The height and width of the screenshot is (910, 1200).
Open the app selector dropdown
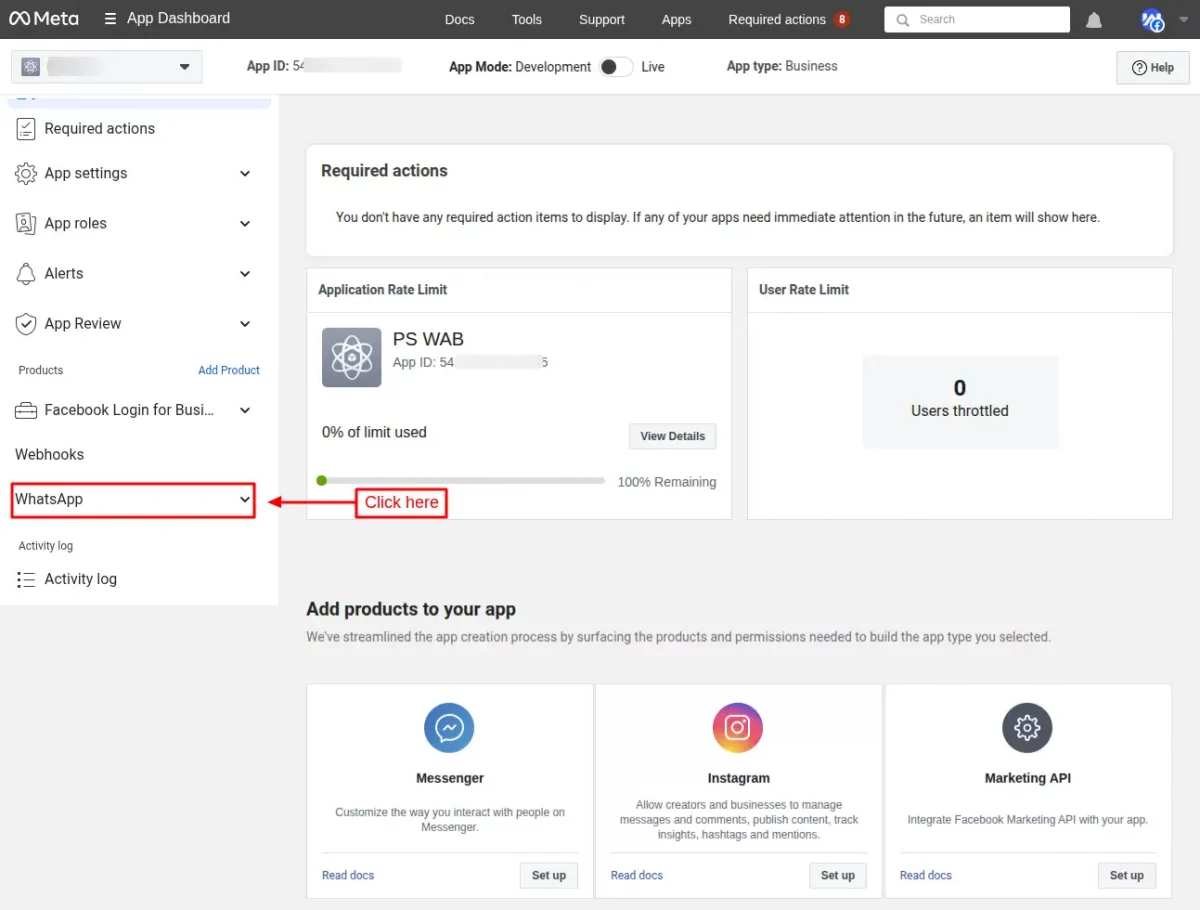coord(183,66)
